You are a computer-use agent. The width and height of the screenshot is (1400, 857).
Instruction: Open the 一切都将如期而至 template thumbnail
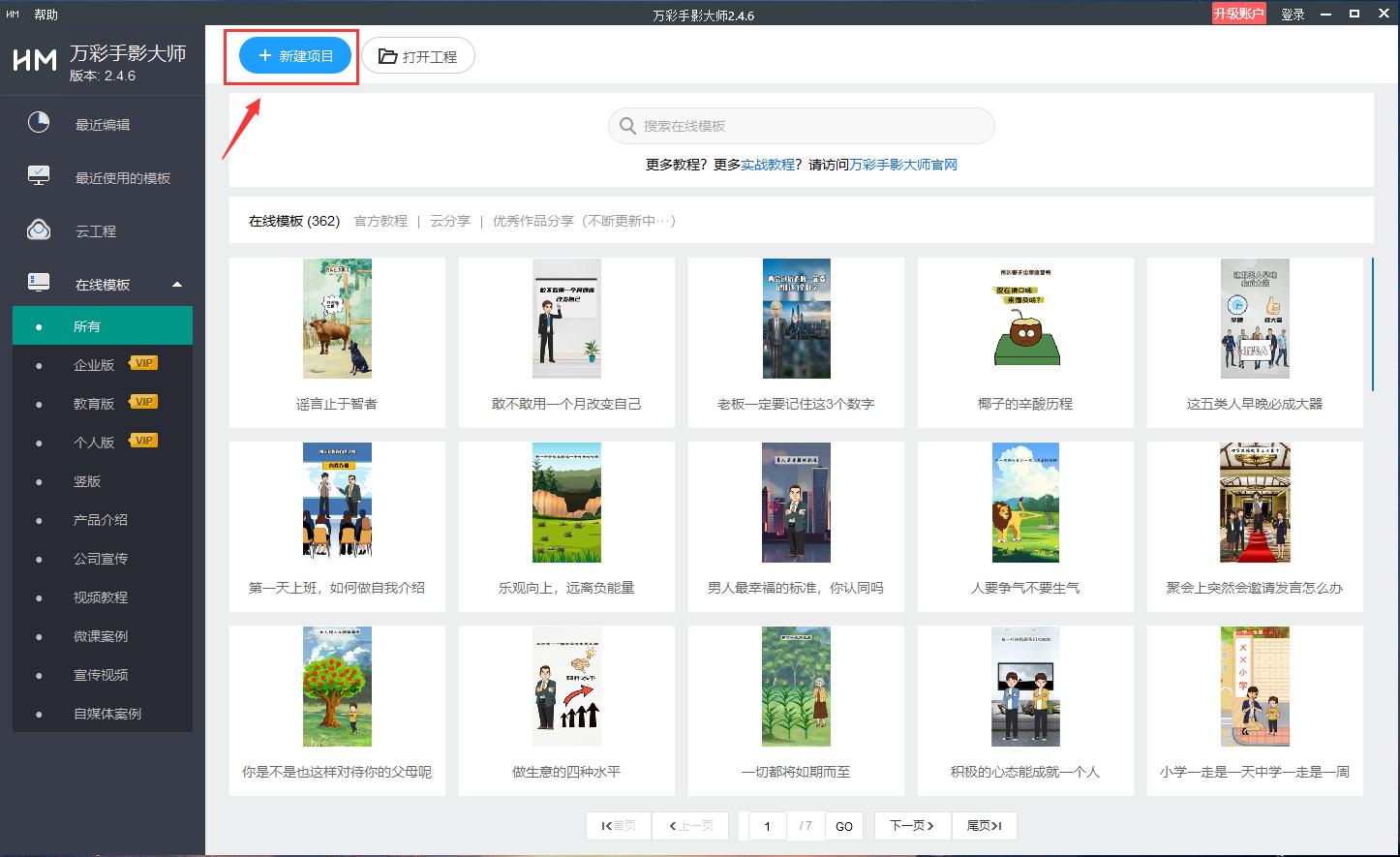click(796, 687)
